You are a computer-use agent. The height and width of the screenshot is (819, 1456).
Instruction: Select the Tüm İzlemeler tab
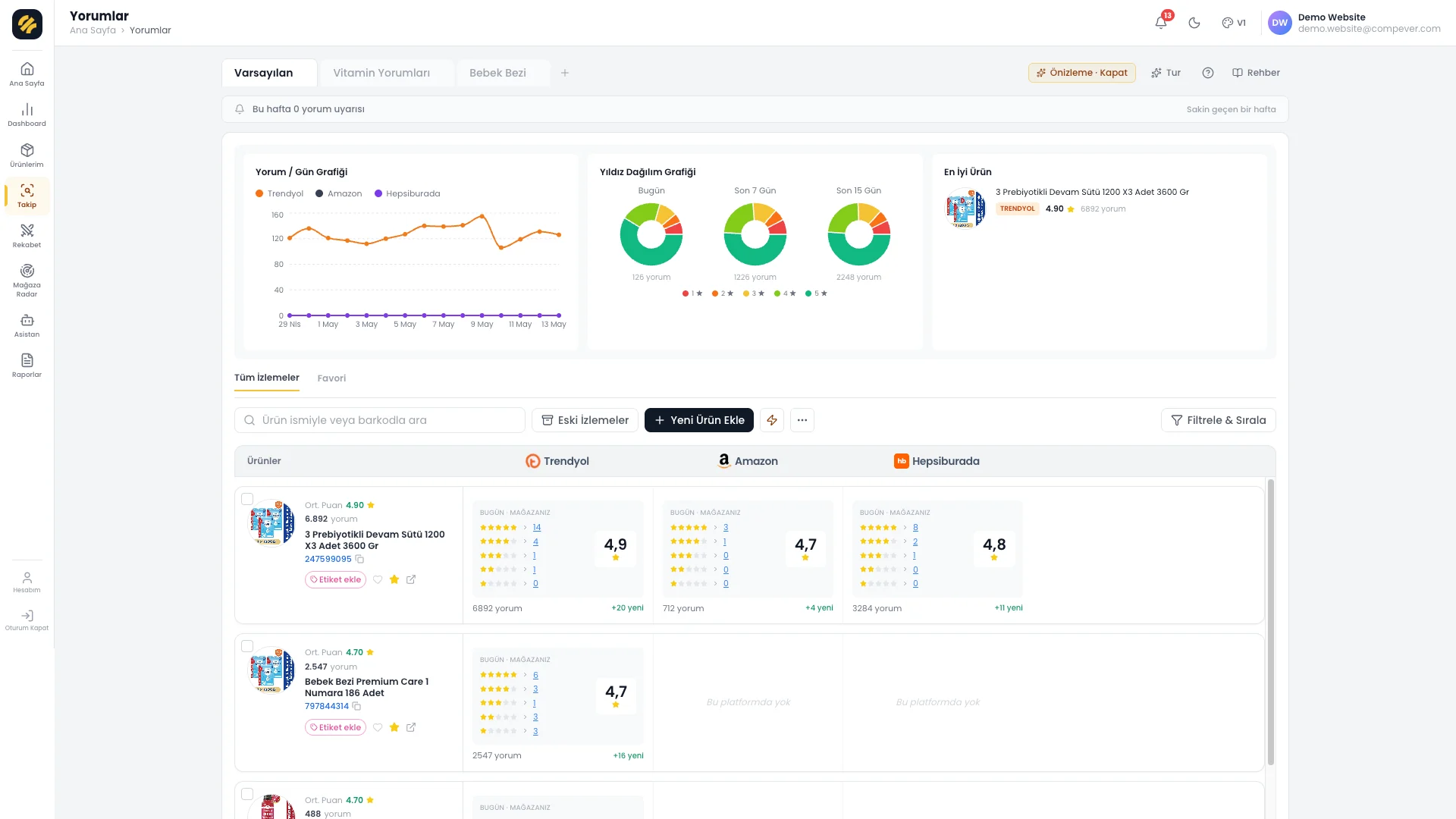pyautogui.click(x=267, y=378)
